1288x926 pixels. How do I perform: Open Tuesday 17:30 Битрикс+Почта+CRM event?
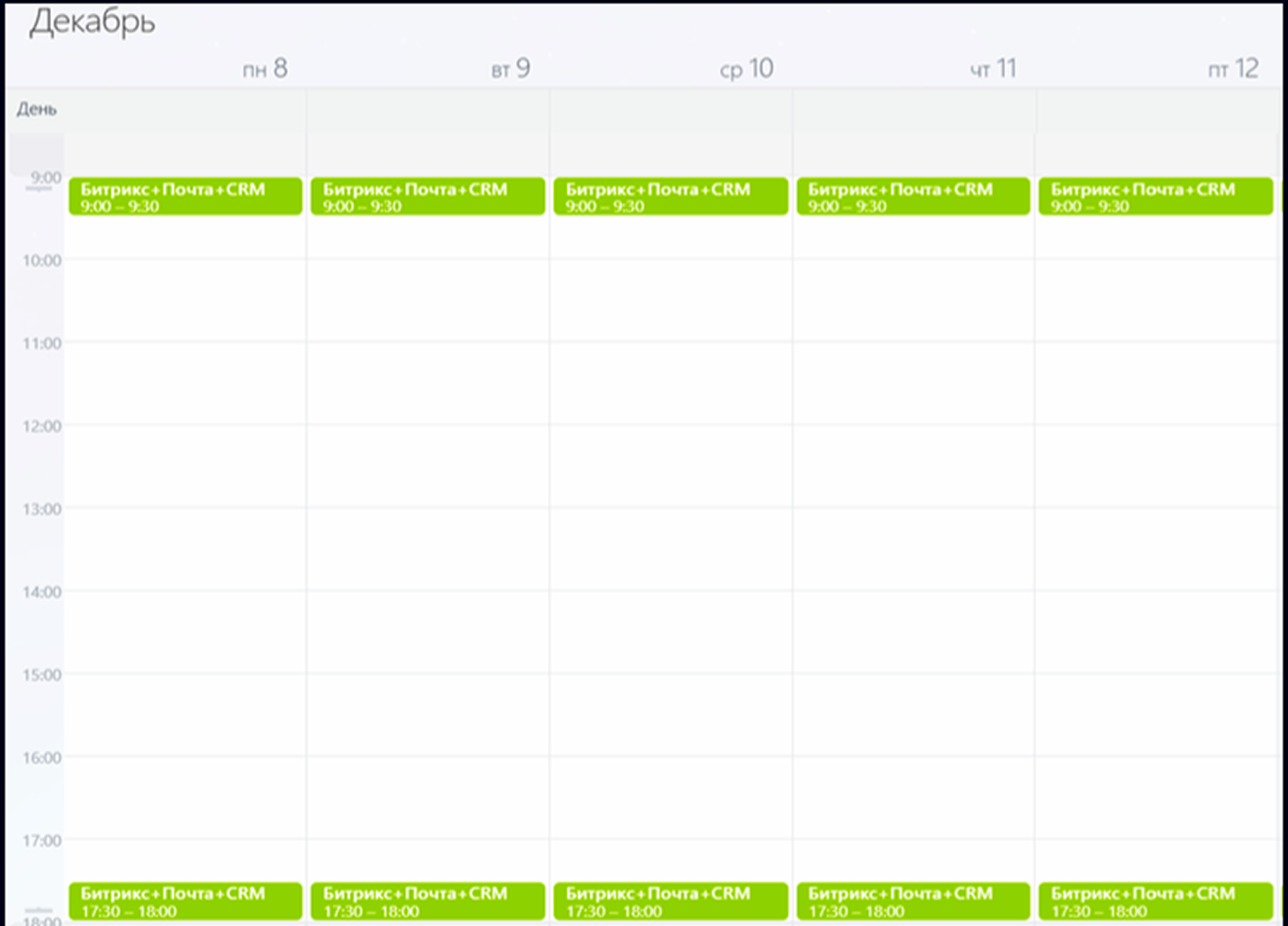[428, 901]
